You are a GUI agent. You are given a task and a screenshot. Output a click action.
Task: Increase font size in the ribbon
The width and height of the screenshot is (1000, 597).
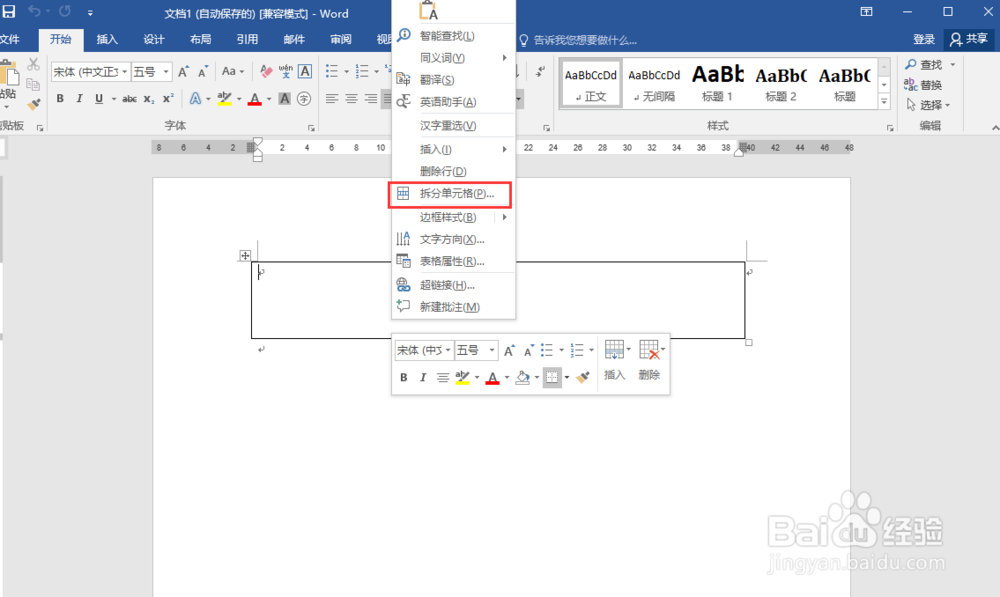click(183, 71)
